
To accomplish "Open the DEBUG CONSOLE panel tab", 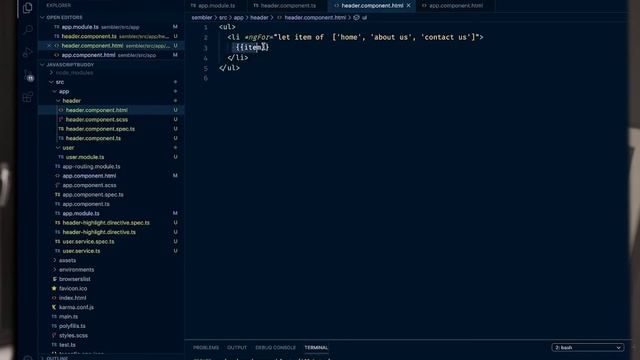I will tap(276, 348).
